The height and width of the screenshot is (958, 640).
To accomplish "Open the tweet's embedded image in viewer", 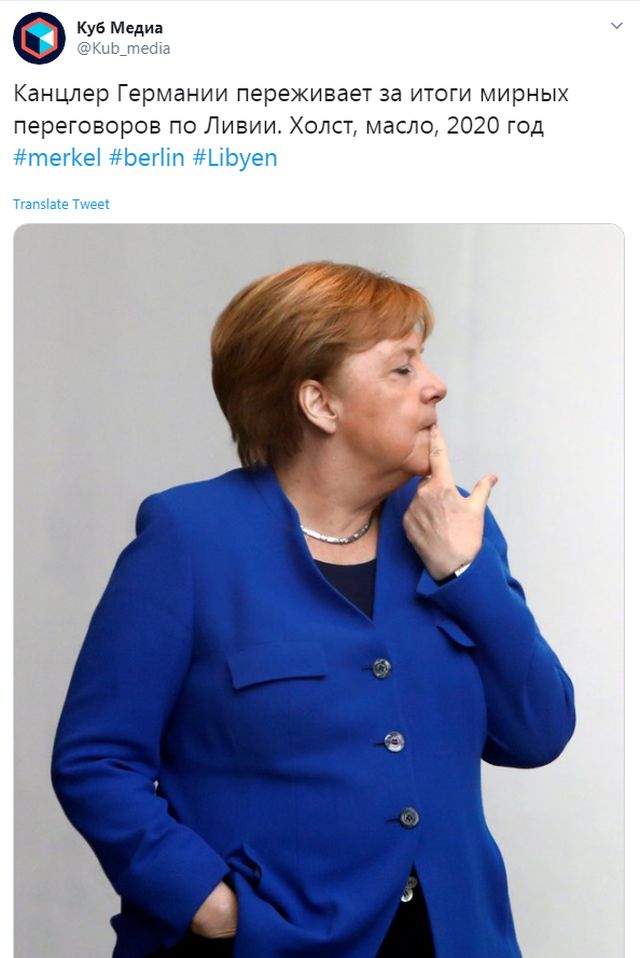I will pos(319,590).
